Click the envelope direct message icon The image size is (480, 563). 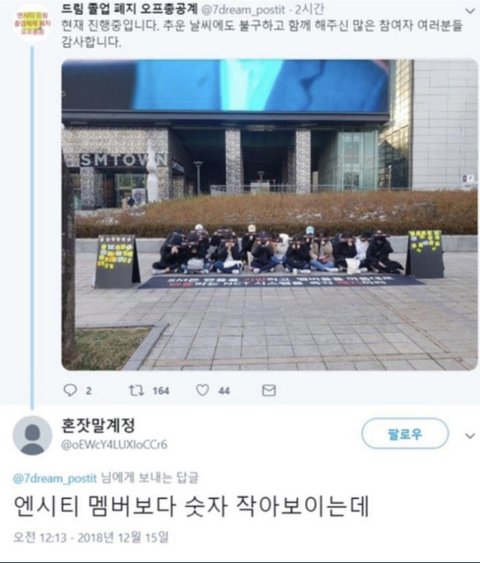click(x=269, y=390)
